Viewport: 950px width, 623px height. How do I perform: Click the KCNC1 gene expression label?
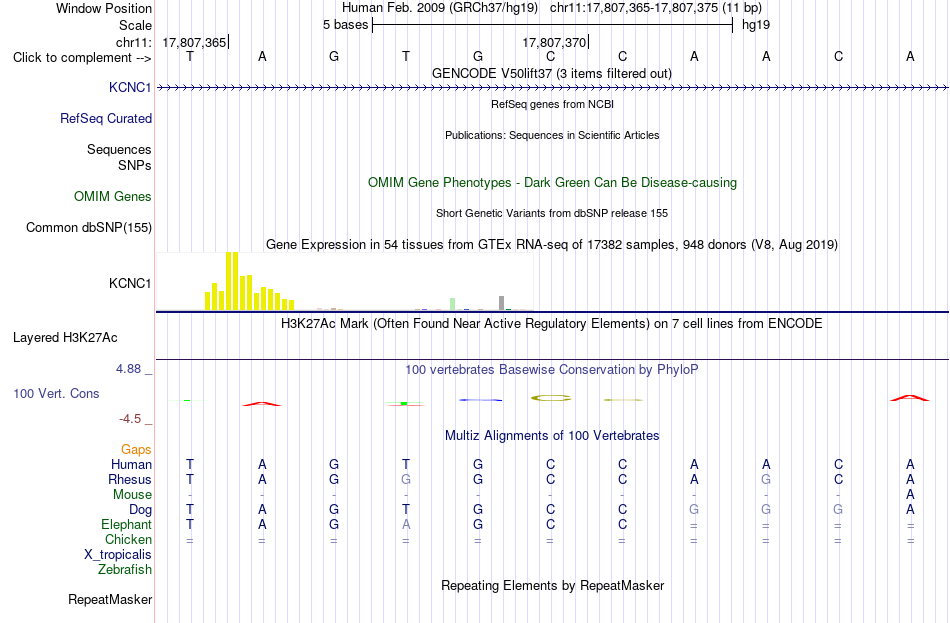click(x=130, y=283)
